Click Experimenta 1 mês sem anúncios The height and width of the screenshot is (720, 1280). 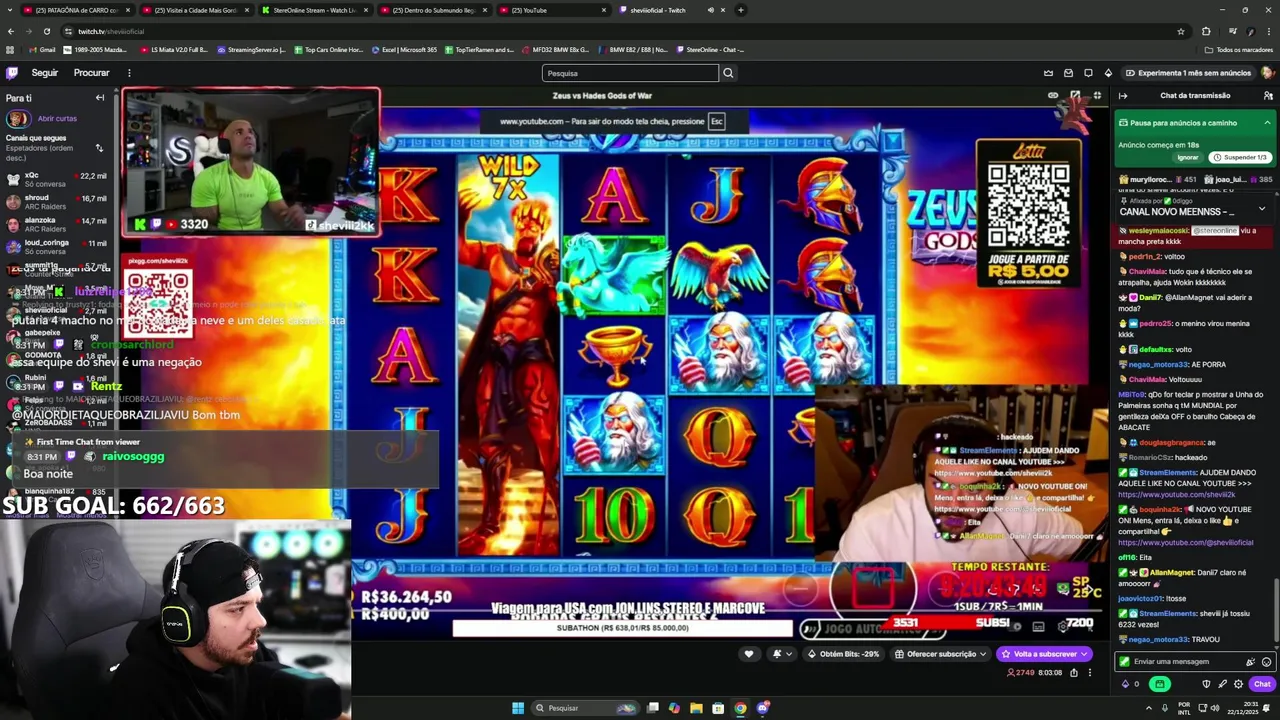tap(1187, 73)
